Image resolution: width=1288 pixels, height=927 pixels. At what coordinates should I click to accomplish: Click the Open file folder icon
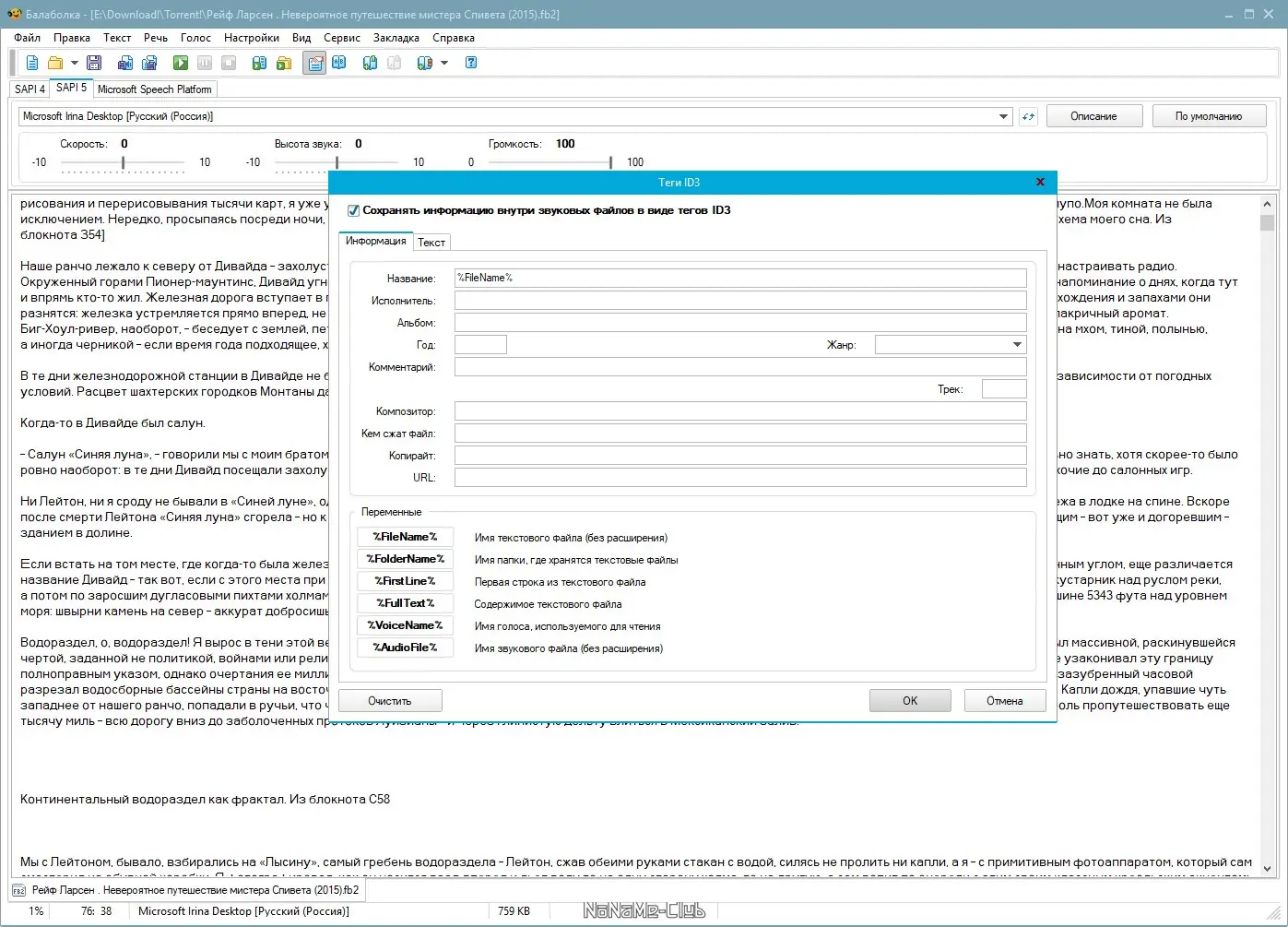point(55,63)
